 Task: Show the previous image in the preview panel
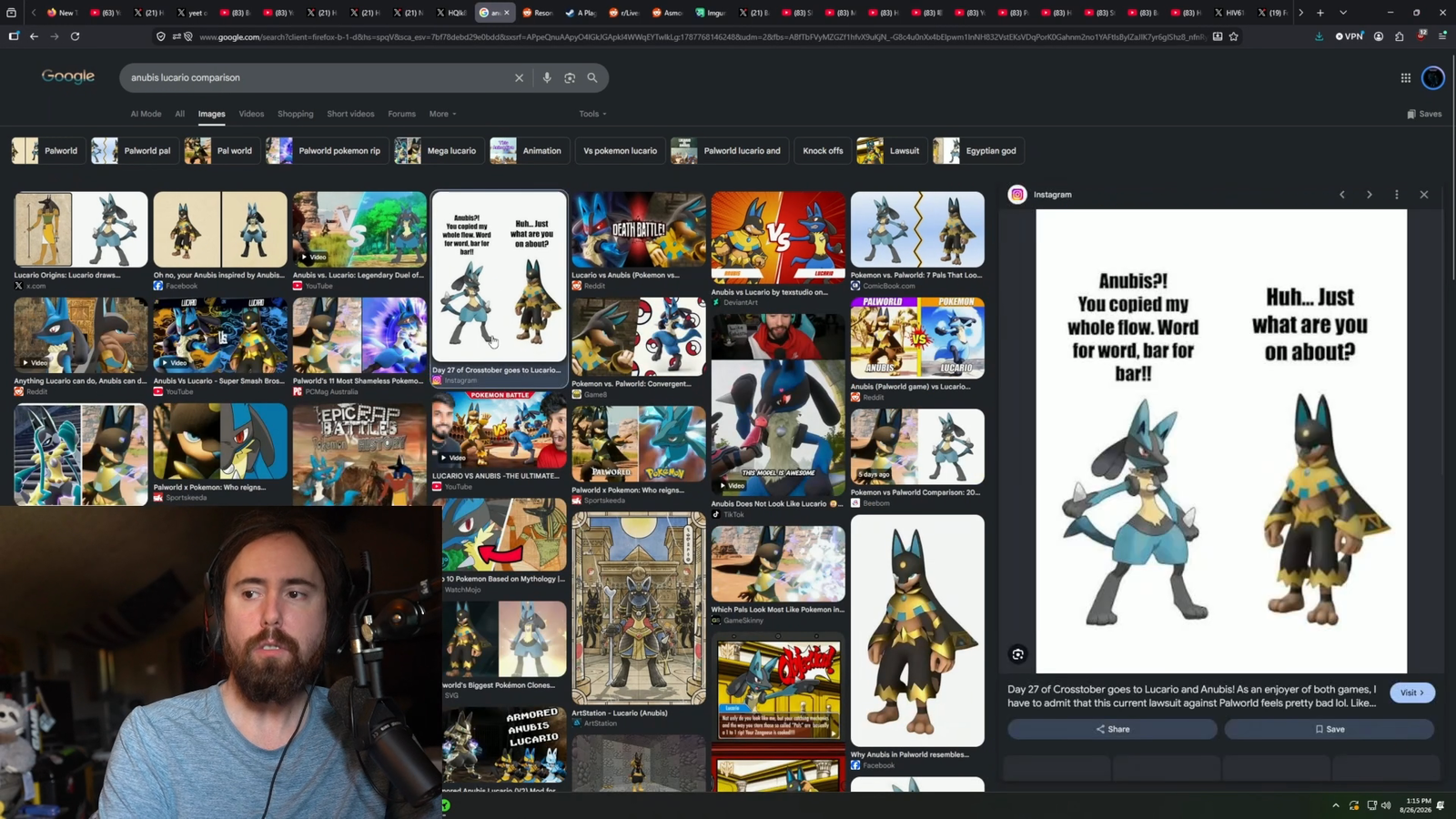pyautogui.click(x=1342, y=195)
